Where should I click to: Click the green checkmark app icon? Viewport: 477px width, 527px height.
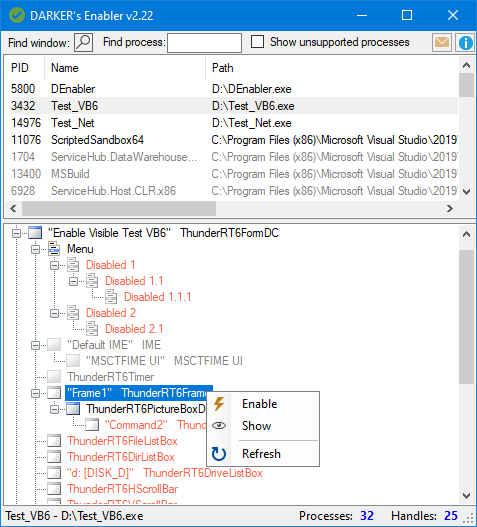point(17,15)
